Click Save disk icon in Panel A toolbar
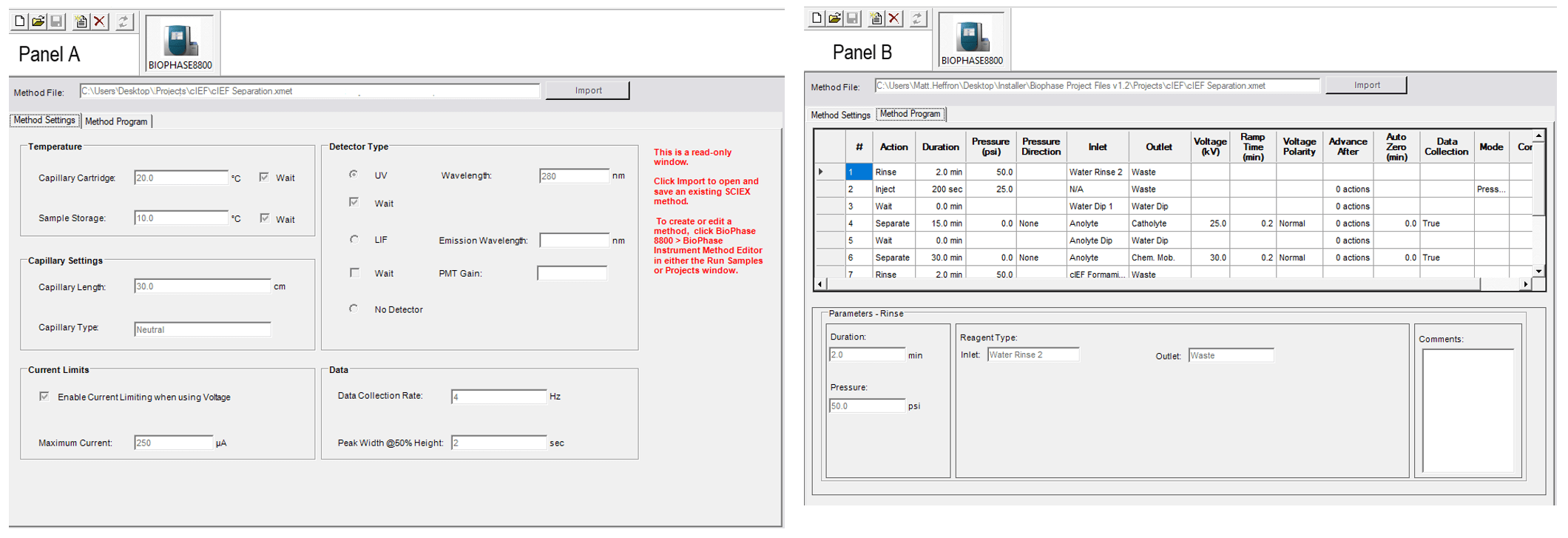This screenshot has width=1568, height=538. click(x=56, y=21)
